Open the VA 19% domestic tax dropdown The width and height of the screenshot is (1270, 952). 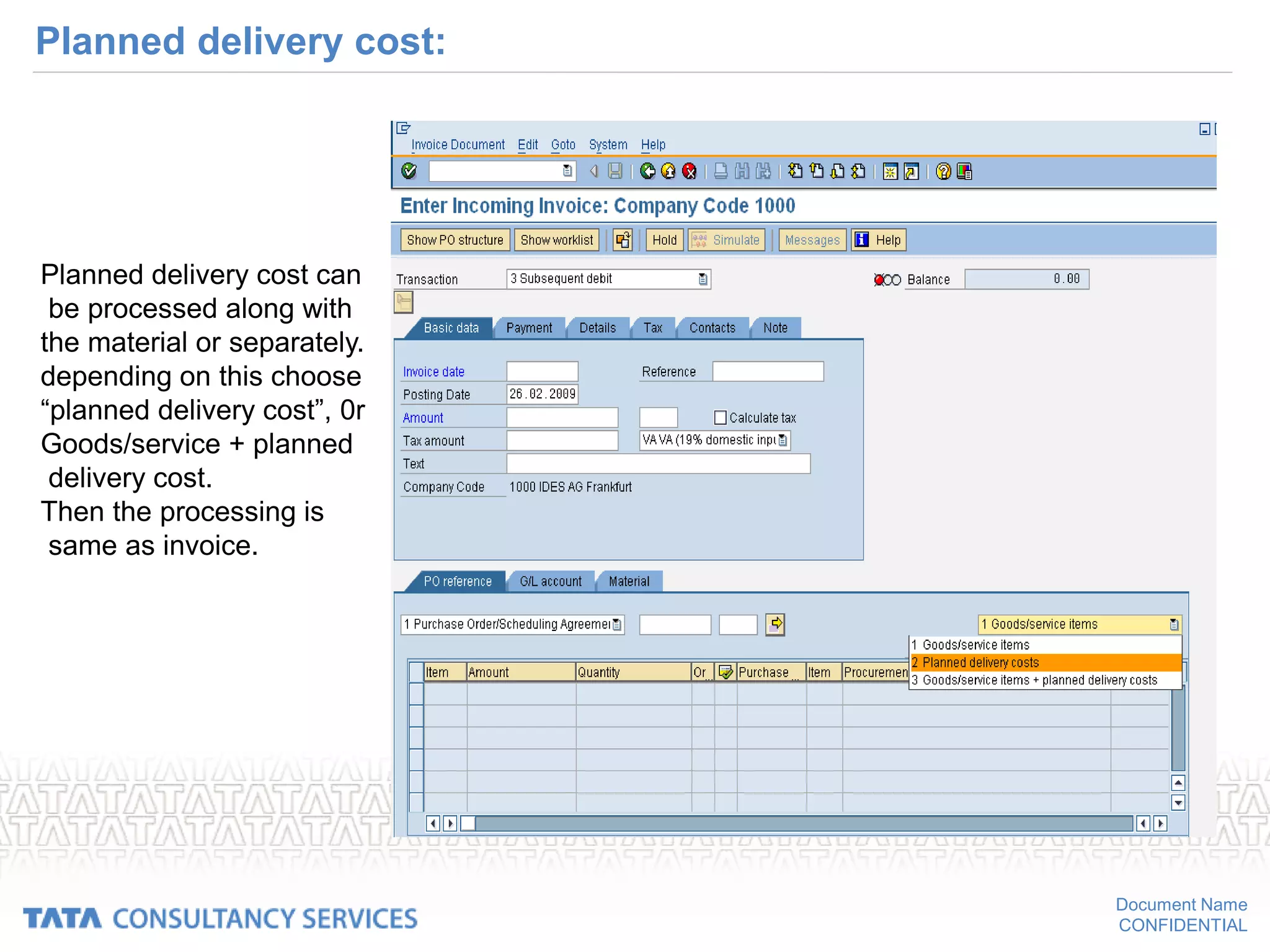click(x=783, y=440)
